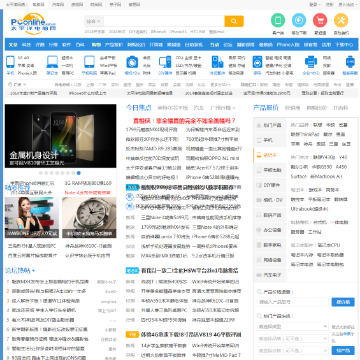
Task: Open the headphone digital products sidebar entry
Action: coord(270,215)
